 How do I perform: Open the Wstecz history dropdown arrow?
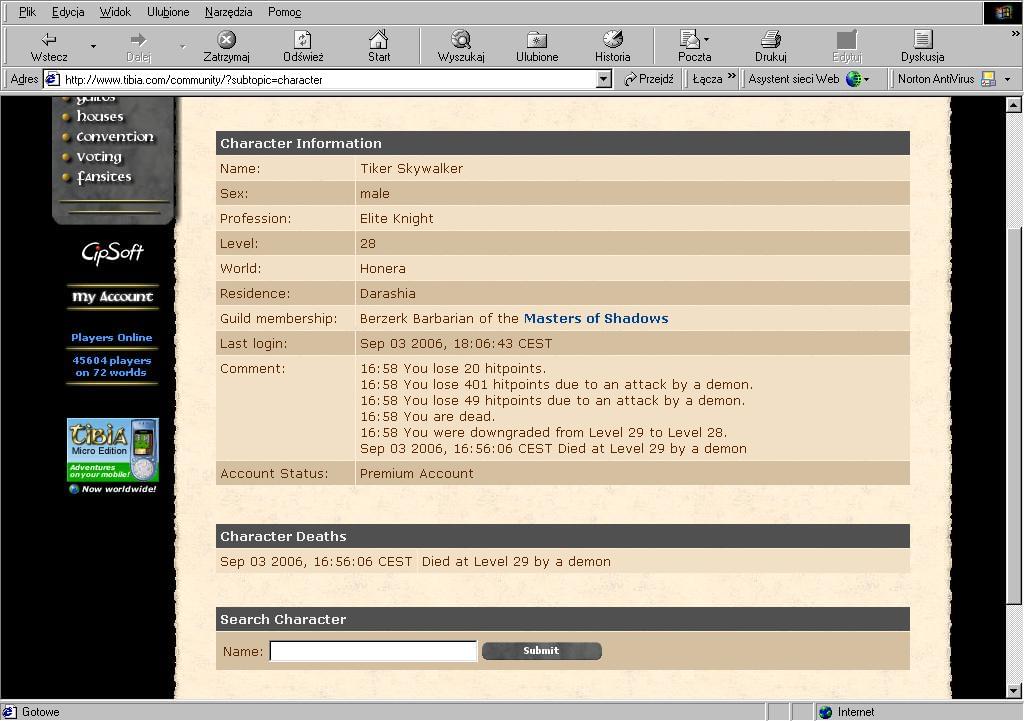93,46
